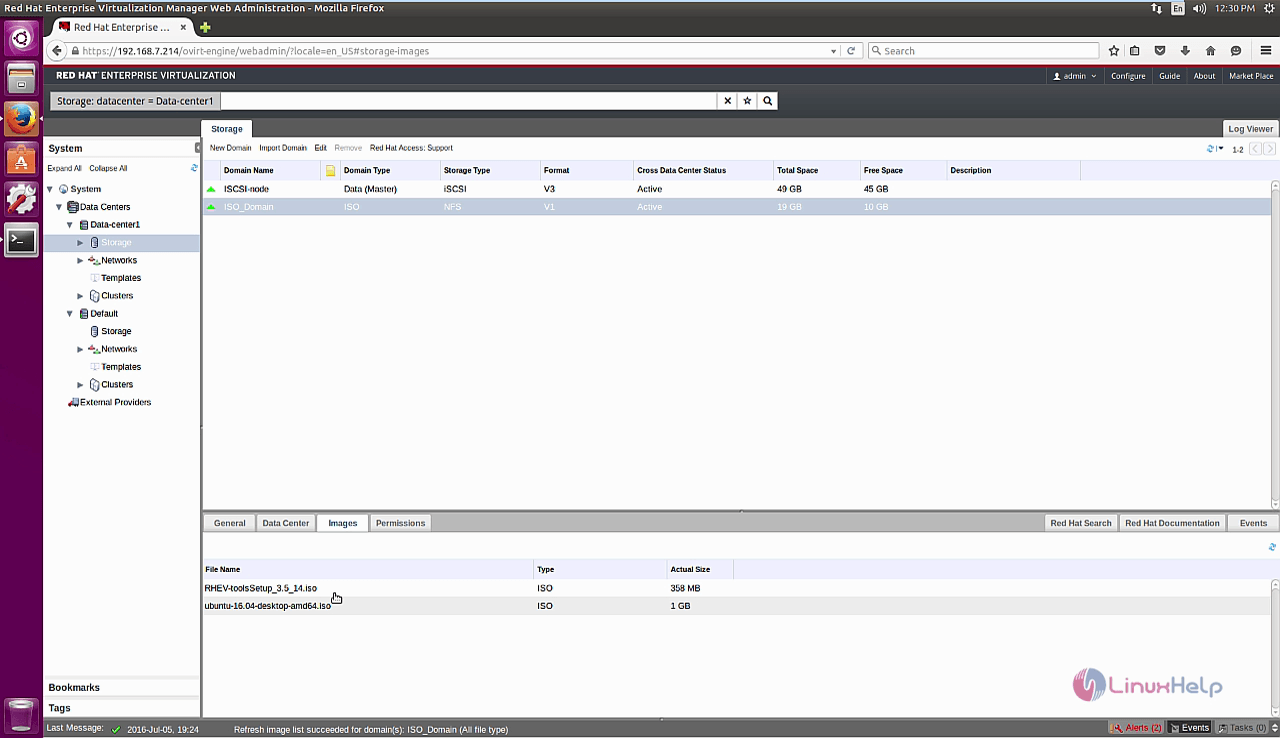This screenshot has height=738, width=1280.
Task: Run search with magnifier icon
Action: point(768,101)
